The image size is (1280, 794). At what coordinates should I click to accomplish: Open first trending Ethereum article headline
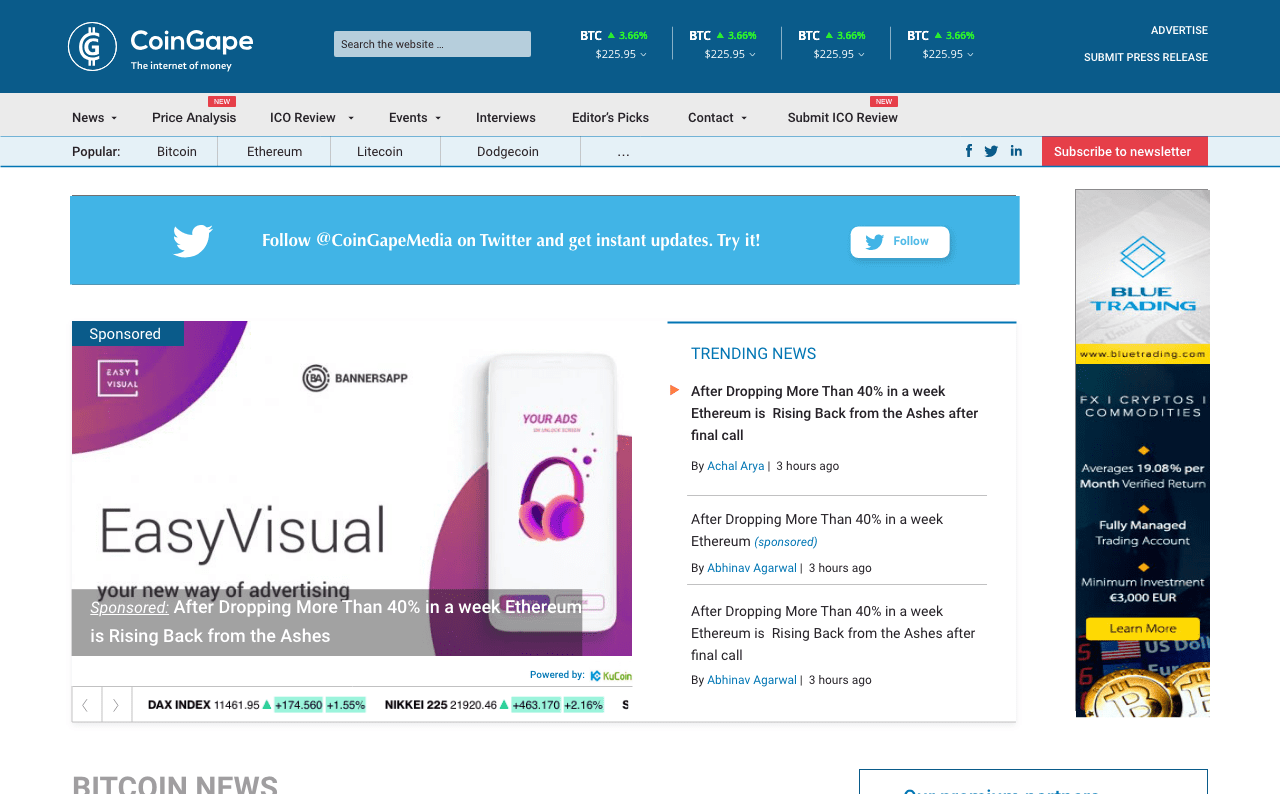[x=835, y=413]
